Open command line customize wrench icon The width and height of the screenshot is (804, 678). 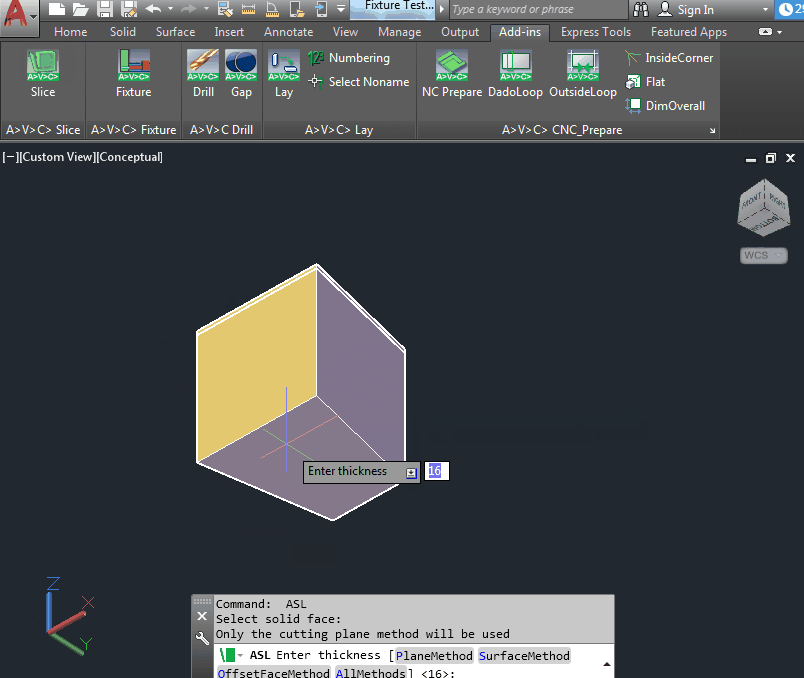(x=202, y=638)
